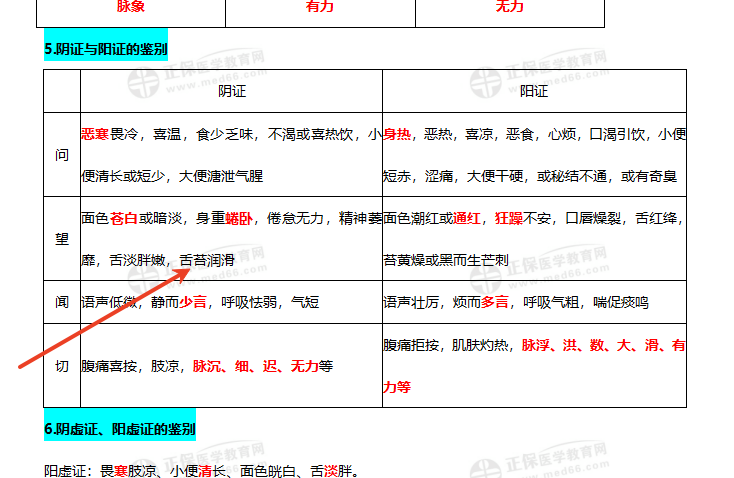Click the red word 苍白 in the 望 row
The width and height of the screenshot is (734, 478).
[x=124, y=217]
